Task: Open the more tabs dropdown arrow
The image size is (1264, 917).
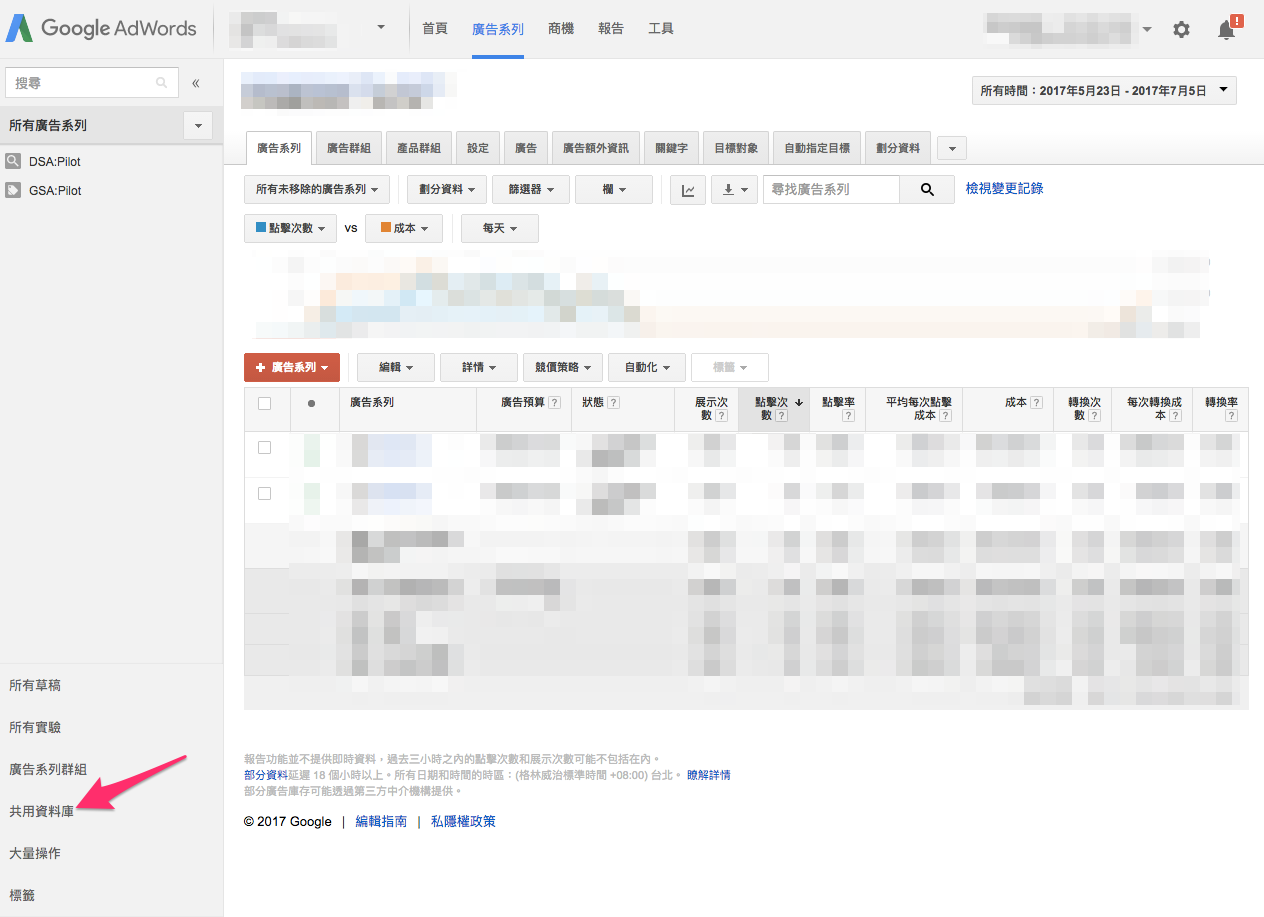Action: [x=951, y=148]
